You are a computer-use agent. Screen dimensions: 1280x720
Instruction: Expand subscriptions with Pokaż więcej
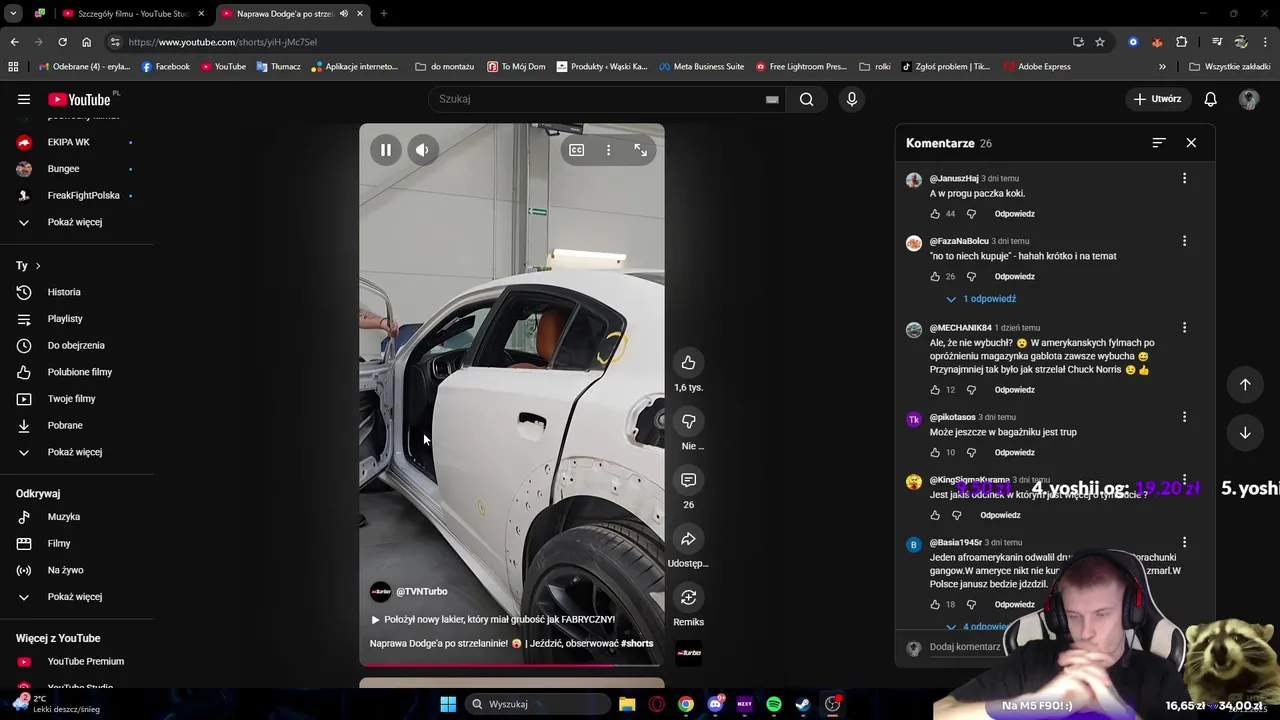coord(76,222)
